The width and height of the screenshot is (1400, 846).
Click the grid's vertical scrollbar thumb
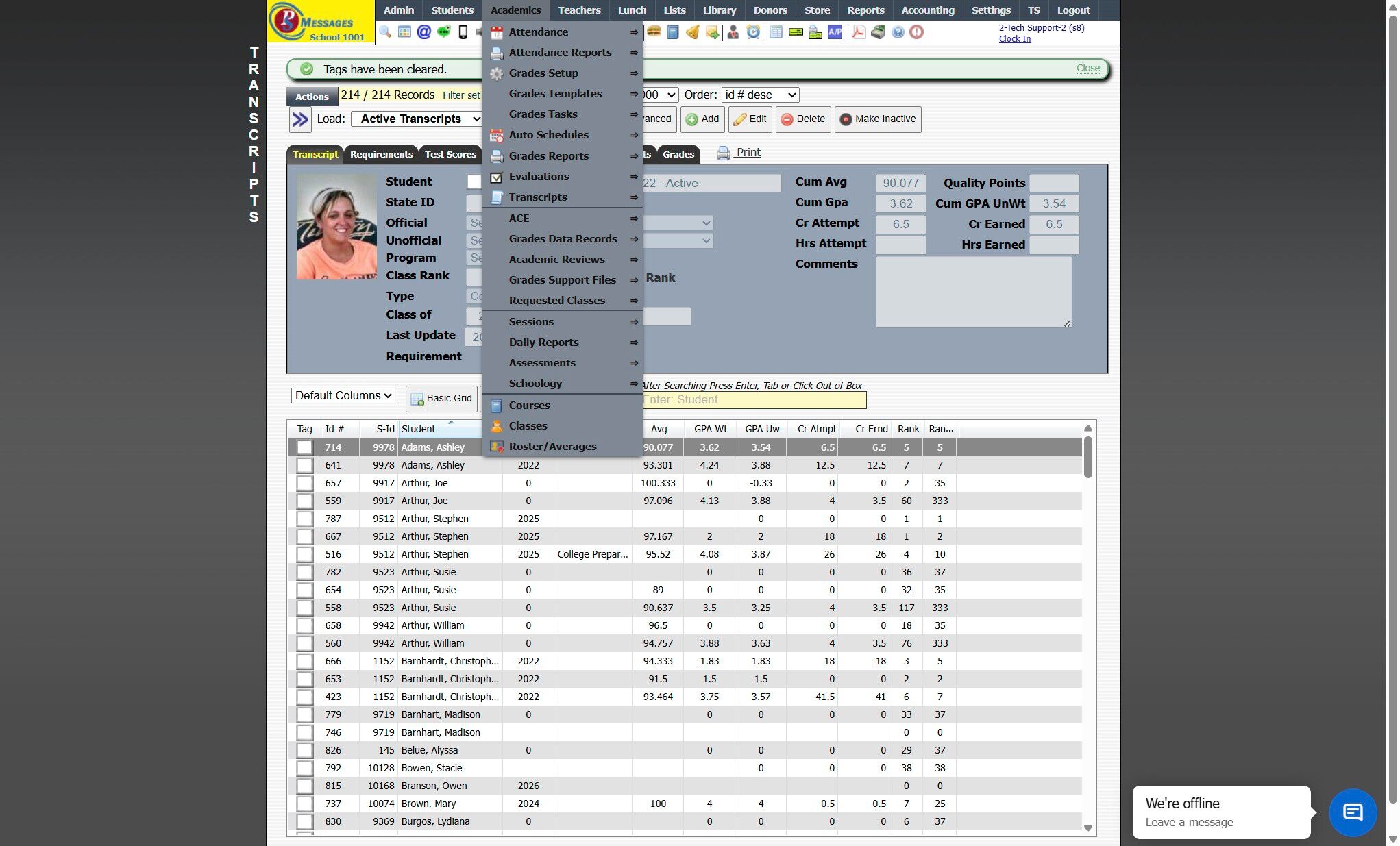click(x=1088, y=457)
